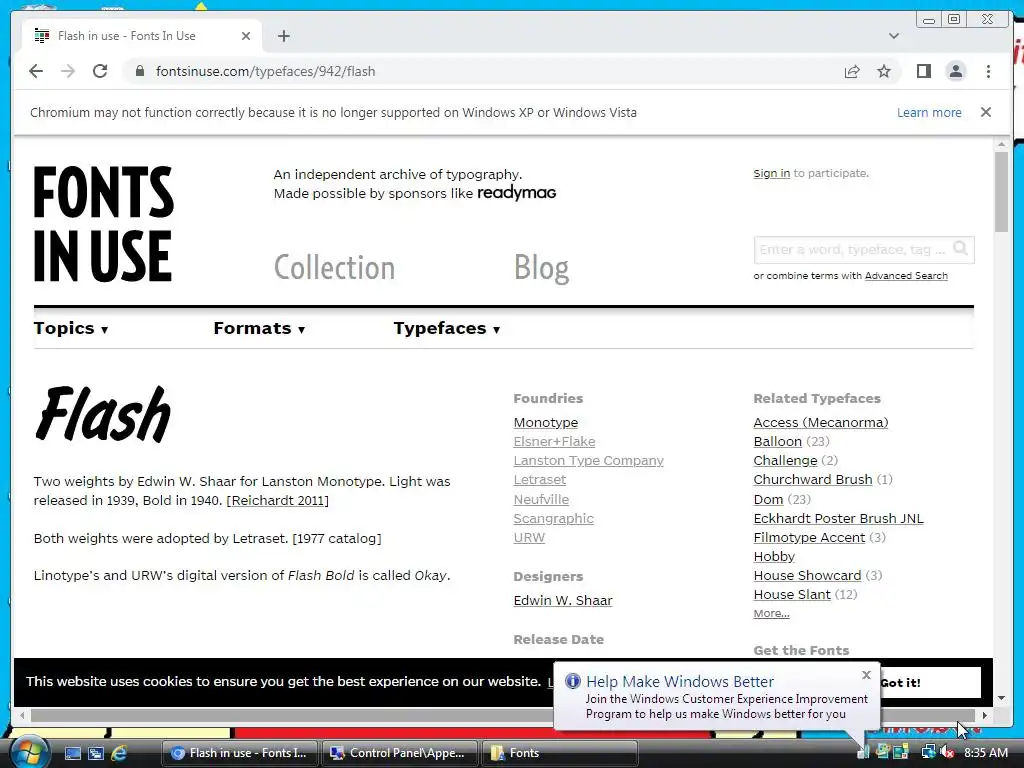Click the Fonts In Use logo
1024x768 pixels.
104,223
